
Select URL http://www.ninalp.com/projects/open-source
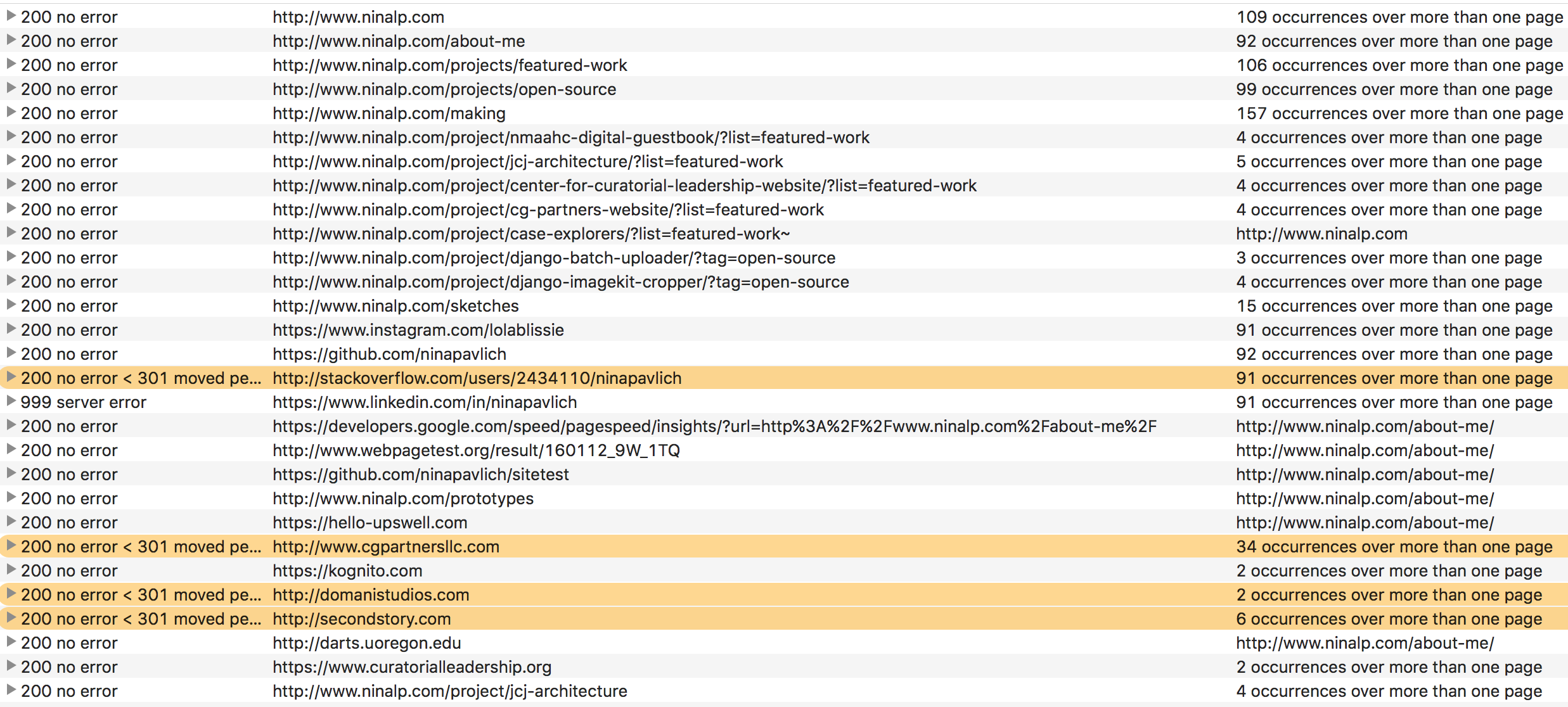[444, 89]
